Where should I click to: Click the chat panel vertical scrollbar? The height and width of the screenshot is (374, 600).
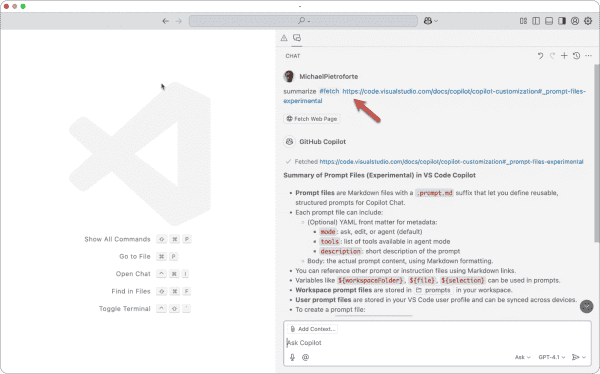596,153
